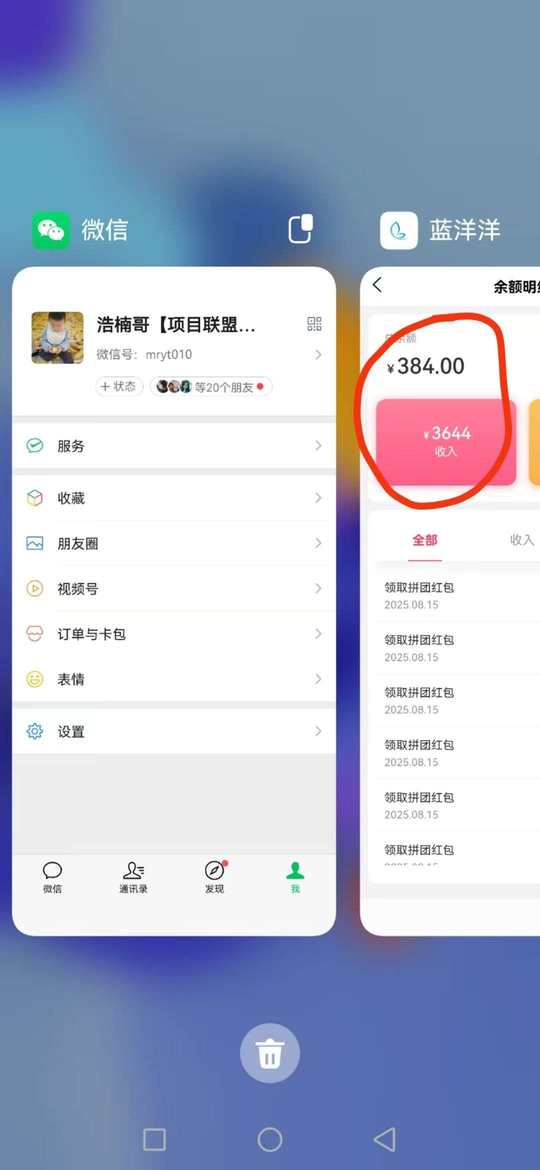Expand the 设置 row chevron
540x1170 pixels.
(x=318, y=731)
